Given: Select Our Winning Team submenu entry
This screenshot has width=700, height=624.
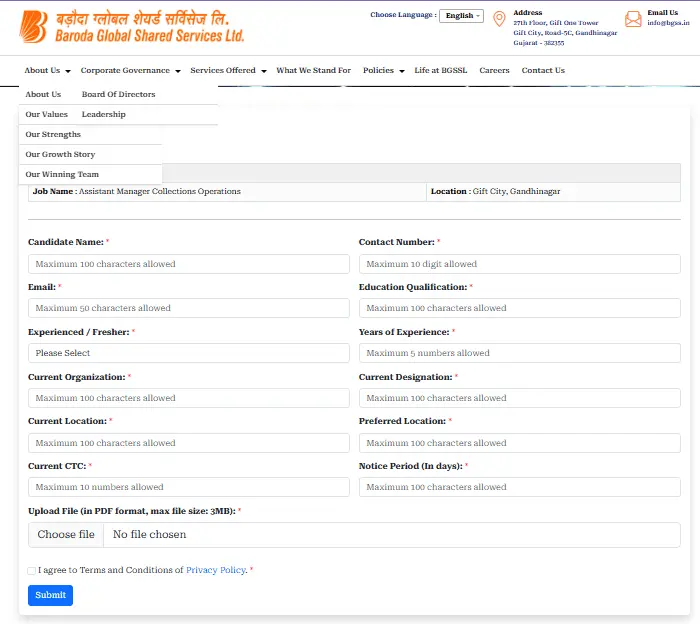Looking at the screenshot, I should [x=62, y=175].
